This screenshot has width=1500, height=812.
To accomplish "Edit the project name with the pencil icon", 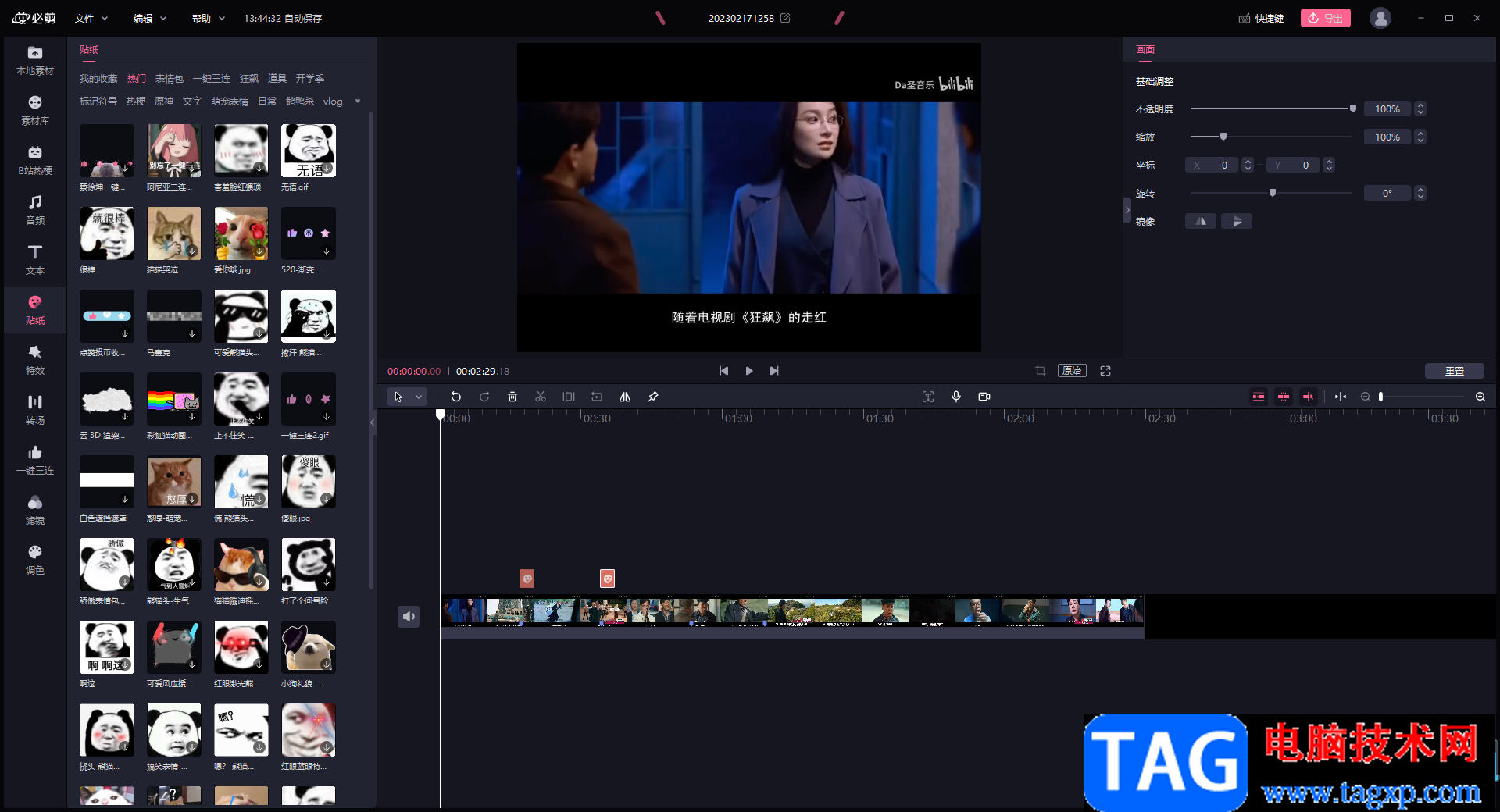I will 785,18.
